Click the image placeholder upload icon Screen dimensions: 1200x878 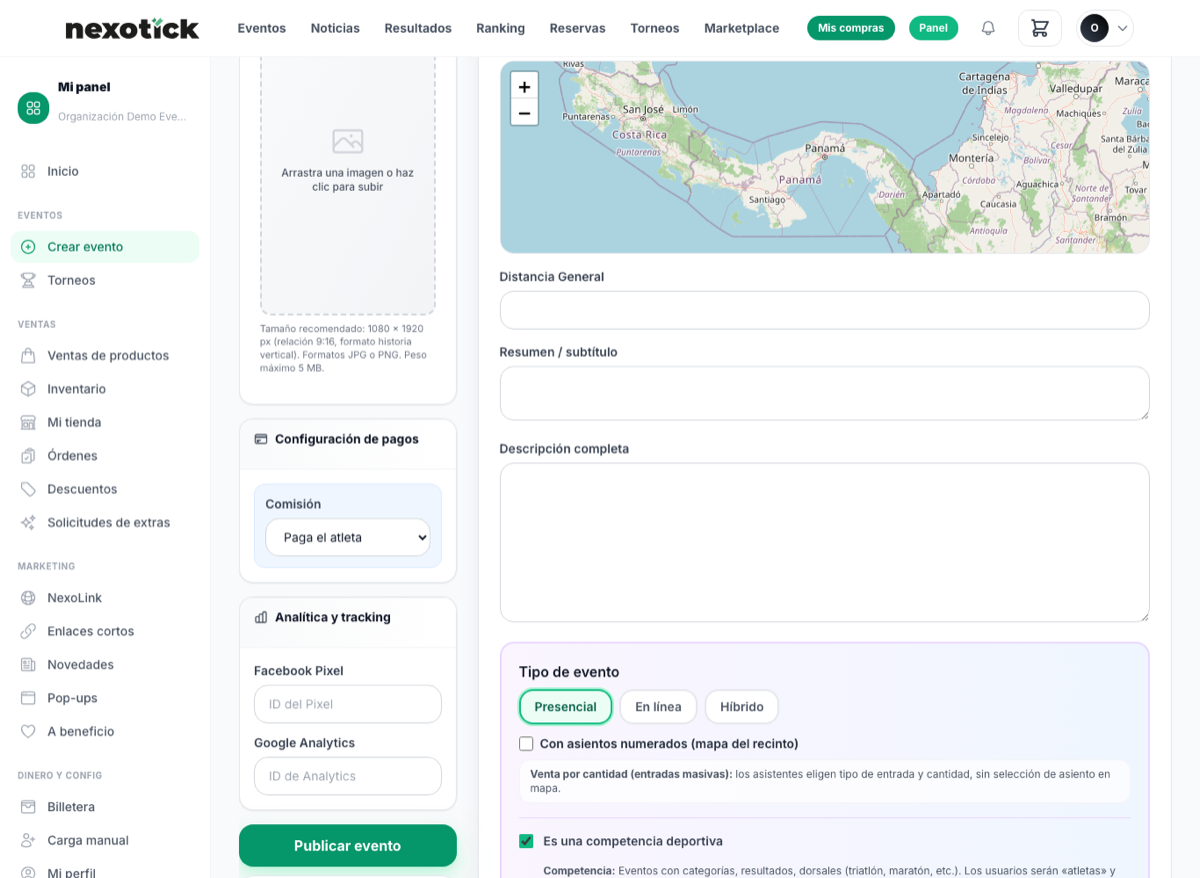coord(348,141)
